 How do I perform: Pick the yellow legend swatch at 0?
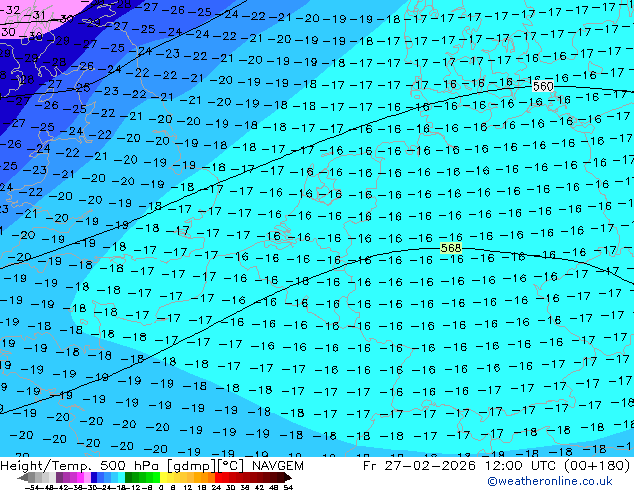pos(163,477)
